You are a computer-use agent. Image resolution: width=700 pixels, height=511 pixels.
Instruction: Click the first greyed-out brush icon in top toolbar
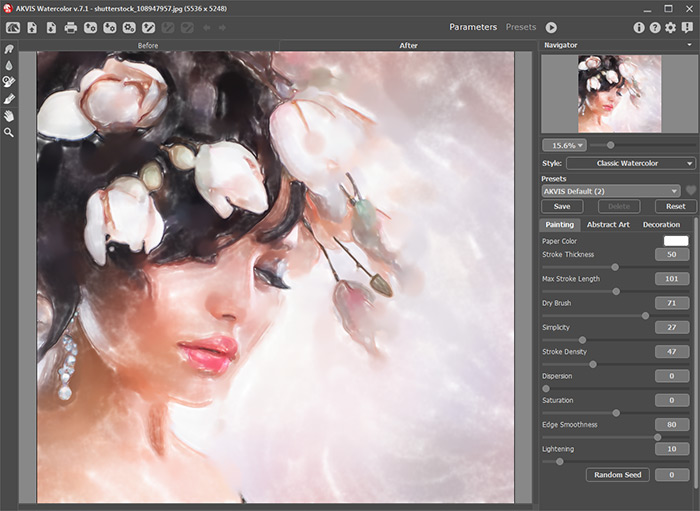(x=168, y=28)
